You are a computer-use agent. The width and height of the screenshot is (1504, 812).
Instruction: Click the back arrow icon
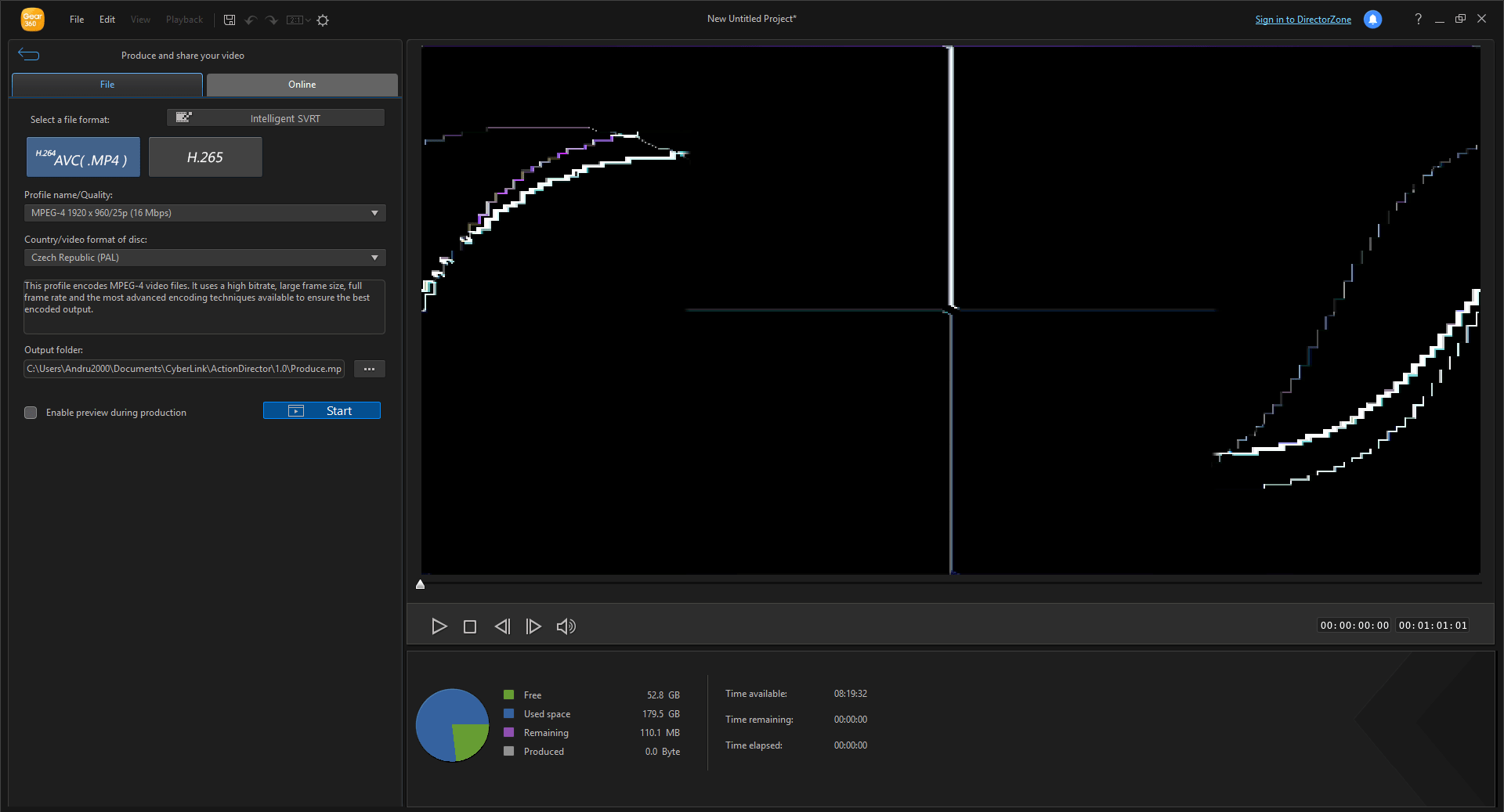tap(29, 55)
